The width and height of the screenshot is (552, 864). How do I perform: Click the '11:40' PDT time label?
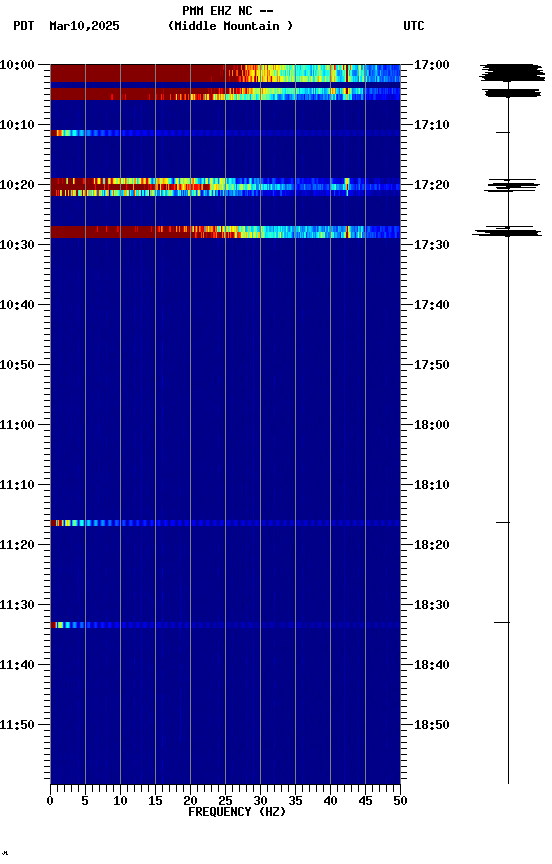[x=17, y=665]
